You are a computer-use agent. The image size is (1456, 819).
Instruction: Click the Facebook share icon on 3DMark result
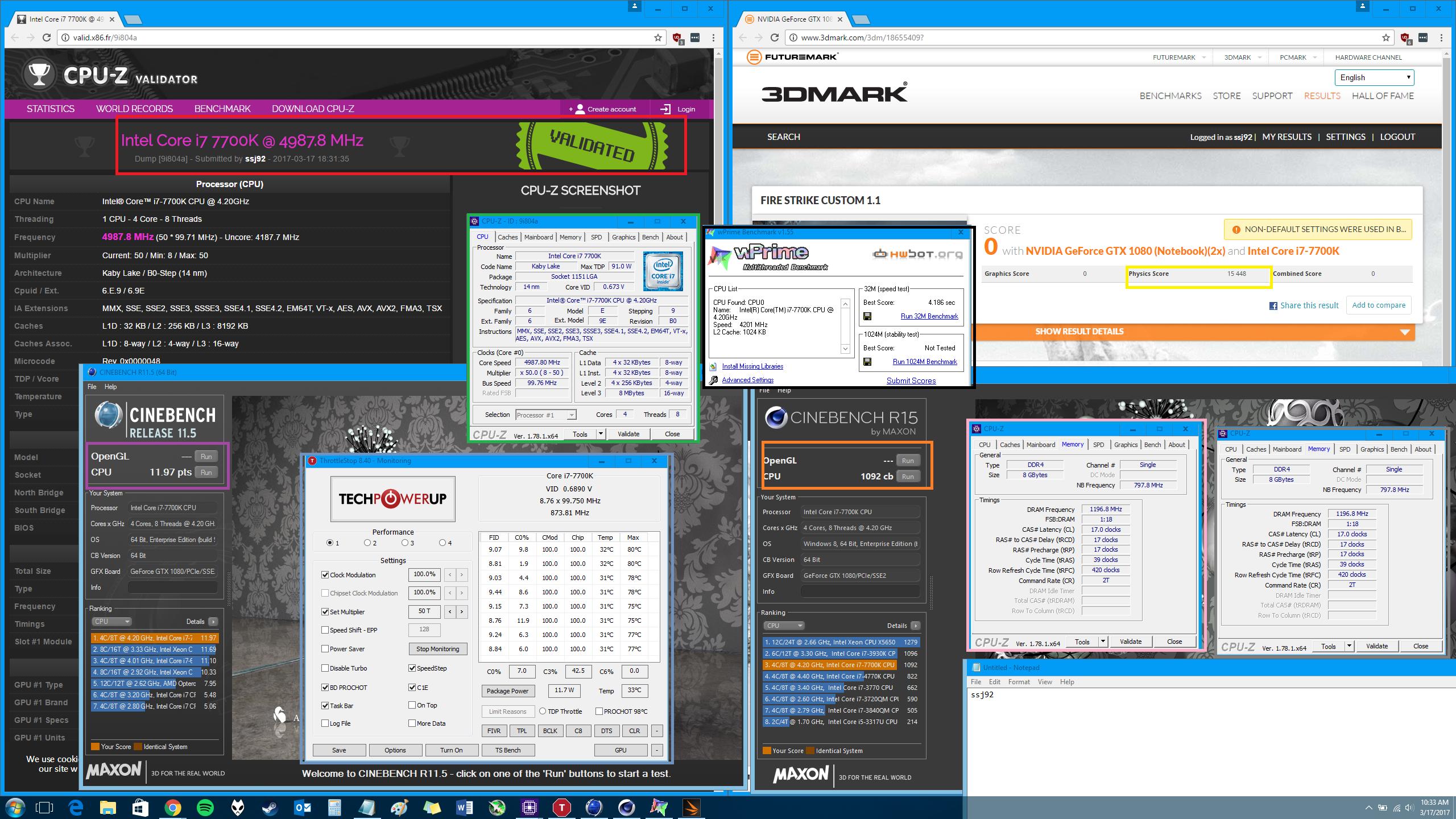pyautogui.click(x=1273, y=306)
